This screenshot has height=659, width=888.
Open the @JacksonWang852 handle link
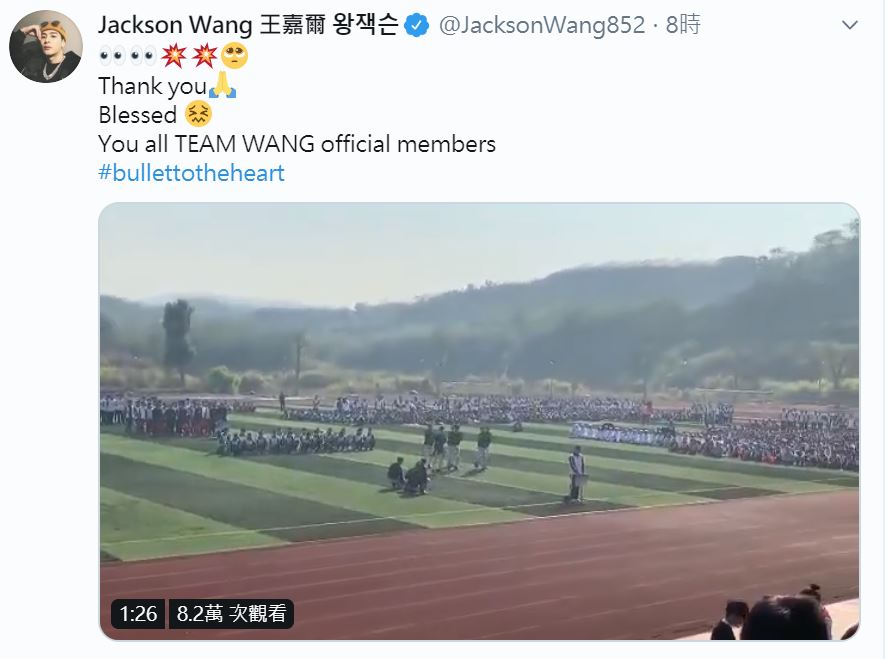coord(542,25)
